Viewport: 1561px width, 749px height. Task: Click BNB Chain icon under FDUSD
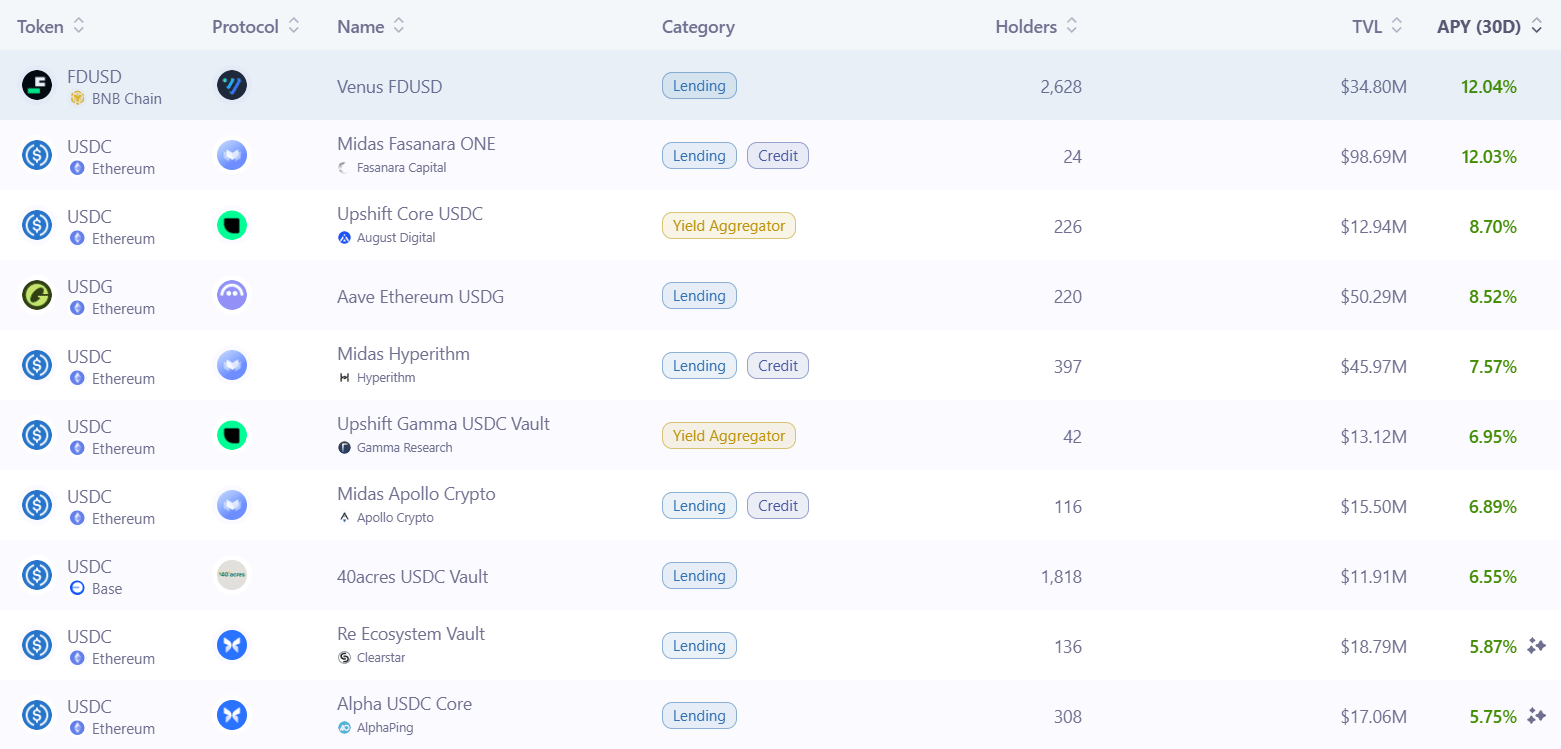pos(77,99)
